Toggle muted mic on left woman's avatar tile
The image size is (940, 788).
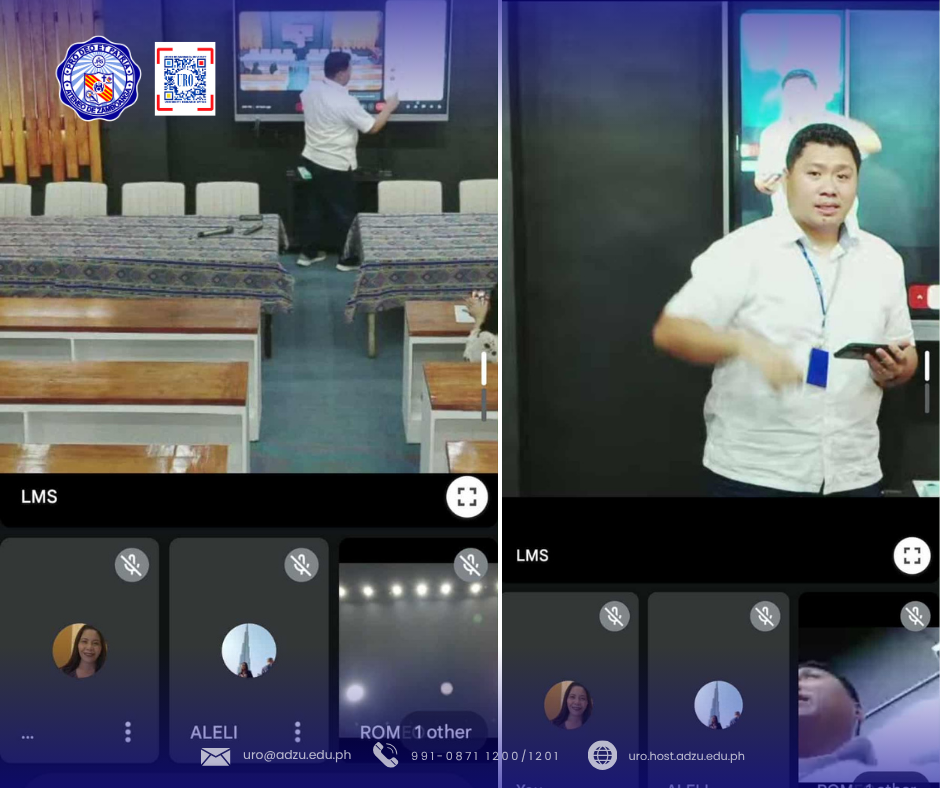(x=131, y=565)
